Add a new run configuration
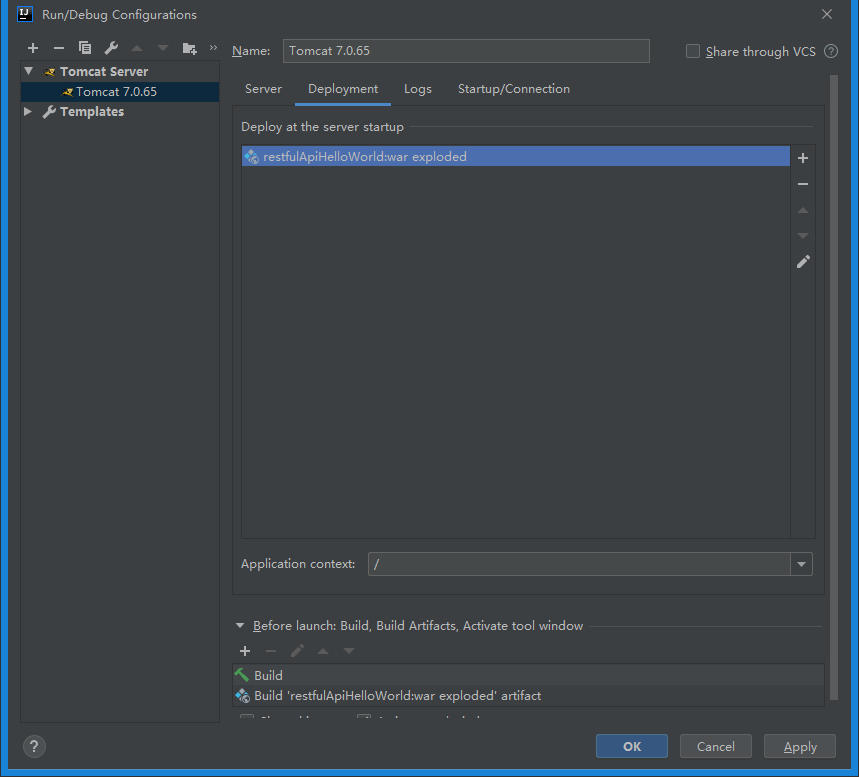Viewport: 859px width, 777px height. tap(33, 48)
